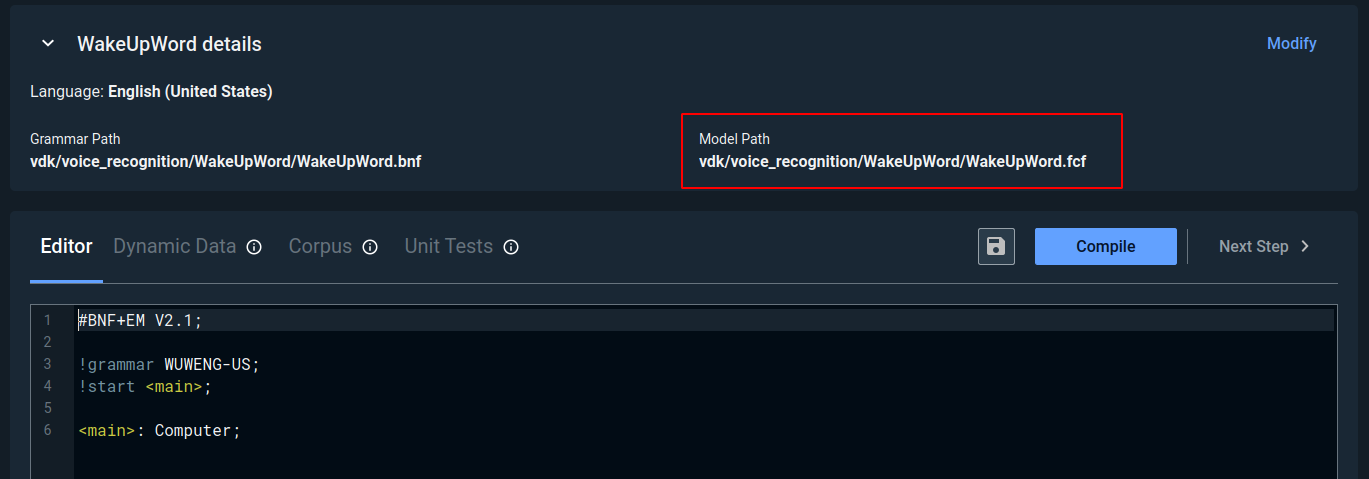This screenshot has width=1369, height=479.
Task: Click the !start <main> line
Action: (x=145, y=386)
